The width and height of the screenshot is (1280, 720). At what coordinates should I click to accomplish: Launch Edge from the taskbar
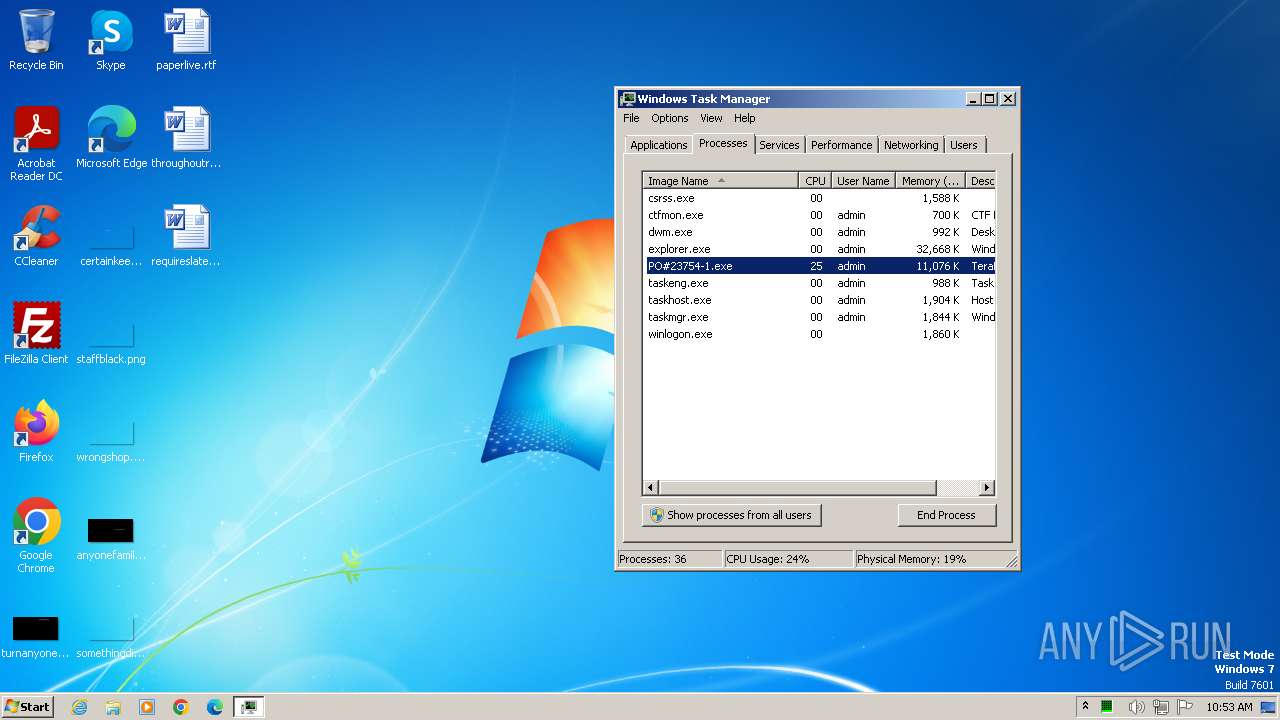(215, 707)
